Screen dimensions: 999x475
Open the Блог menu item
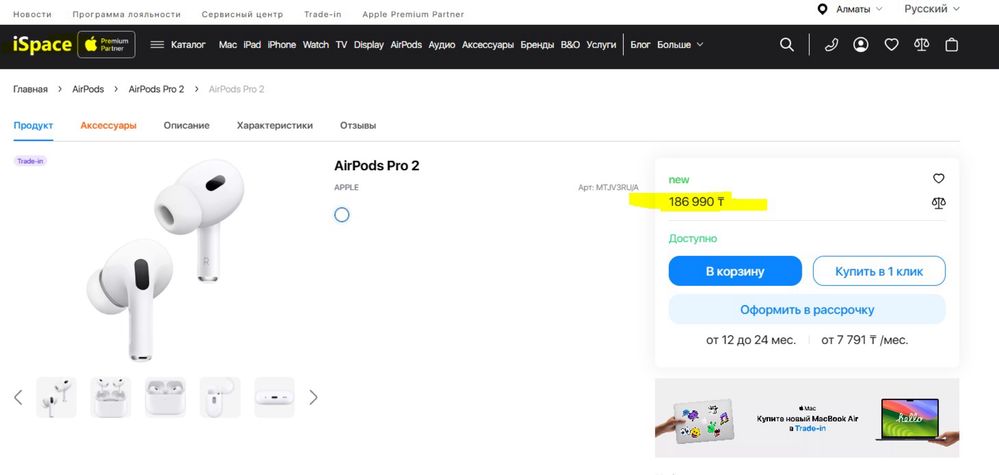pos(640,45)
